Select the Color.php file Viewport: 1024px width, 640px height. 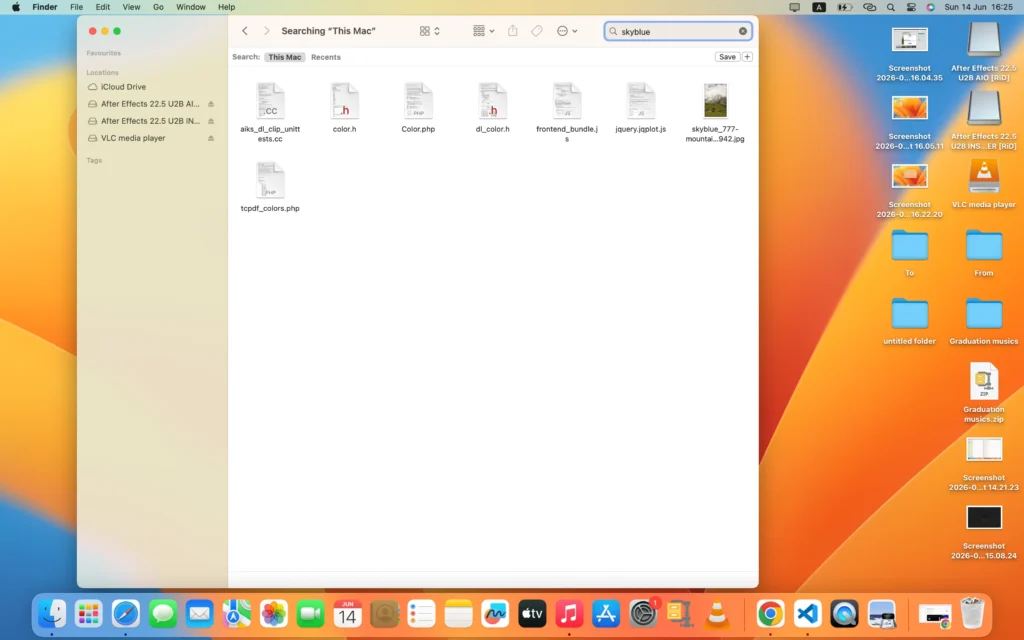point(418,108)
